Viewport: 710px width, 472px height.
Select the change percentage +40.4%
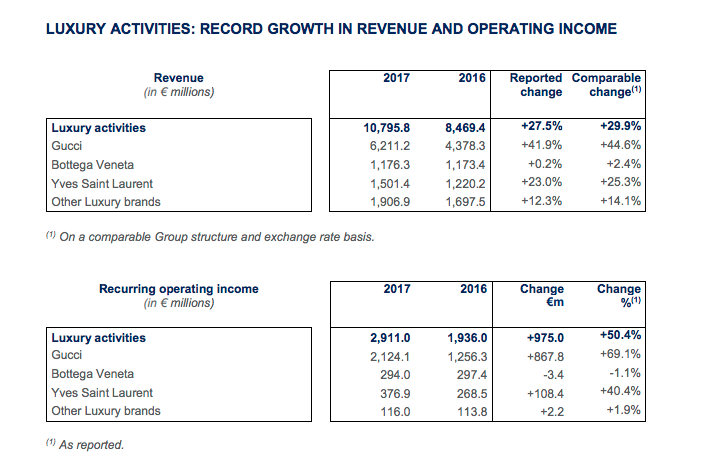coord(620,391)
